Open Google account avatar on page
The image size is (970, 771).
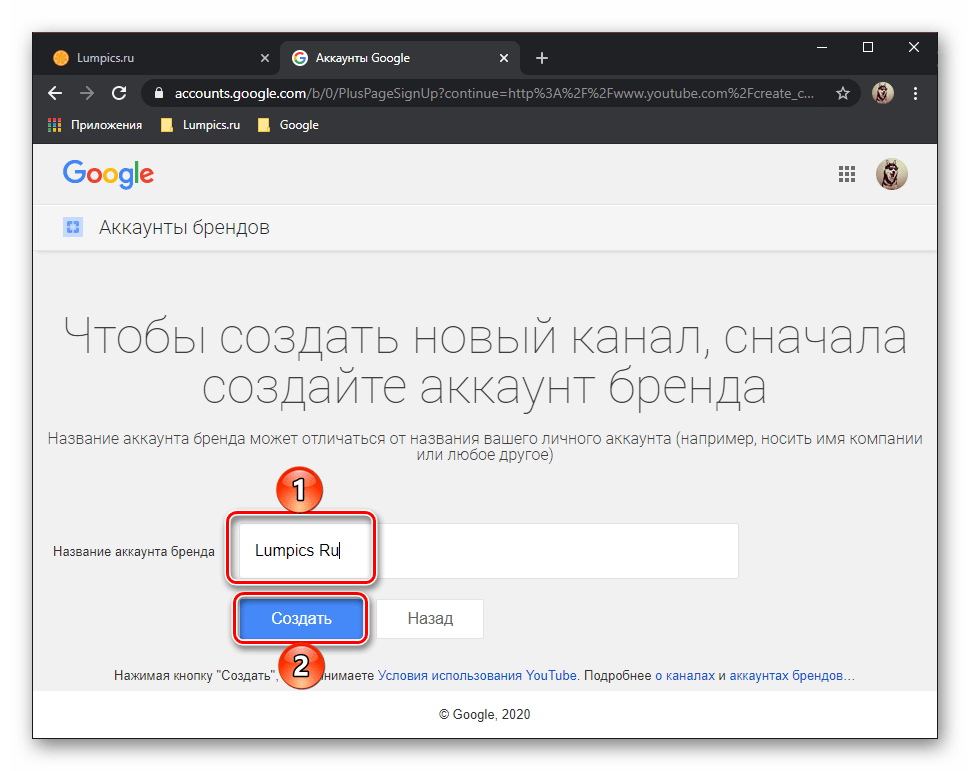(891, 174)
